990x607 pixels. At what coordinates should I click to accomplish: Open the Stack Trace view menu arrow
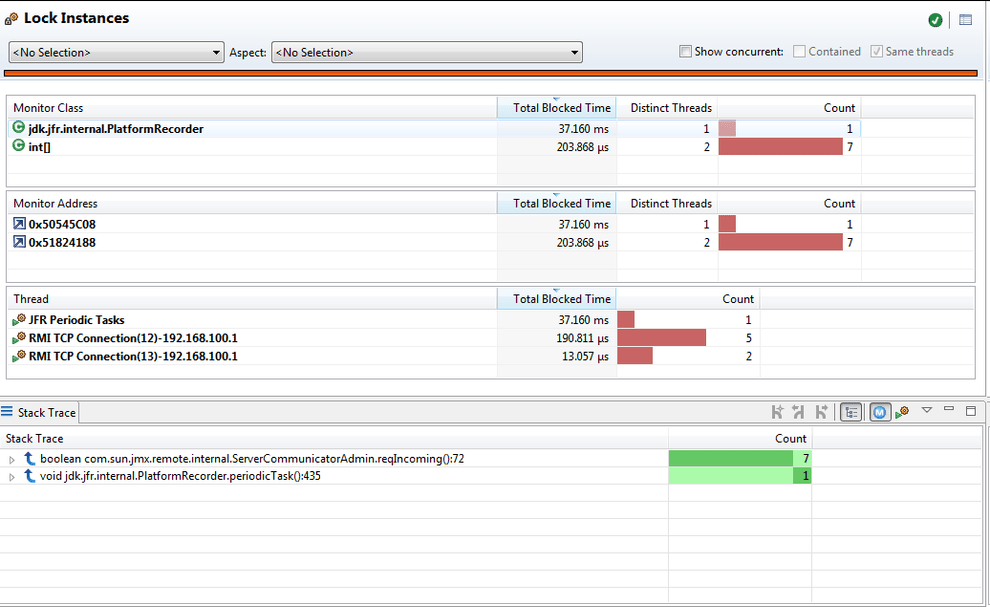tap(927, 411)
